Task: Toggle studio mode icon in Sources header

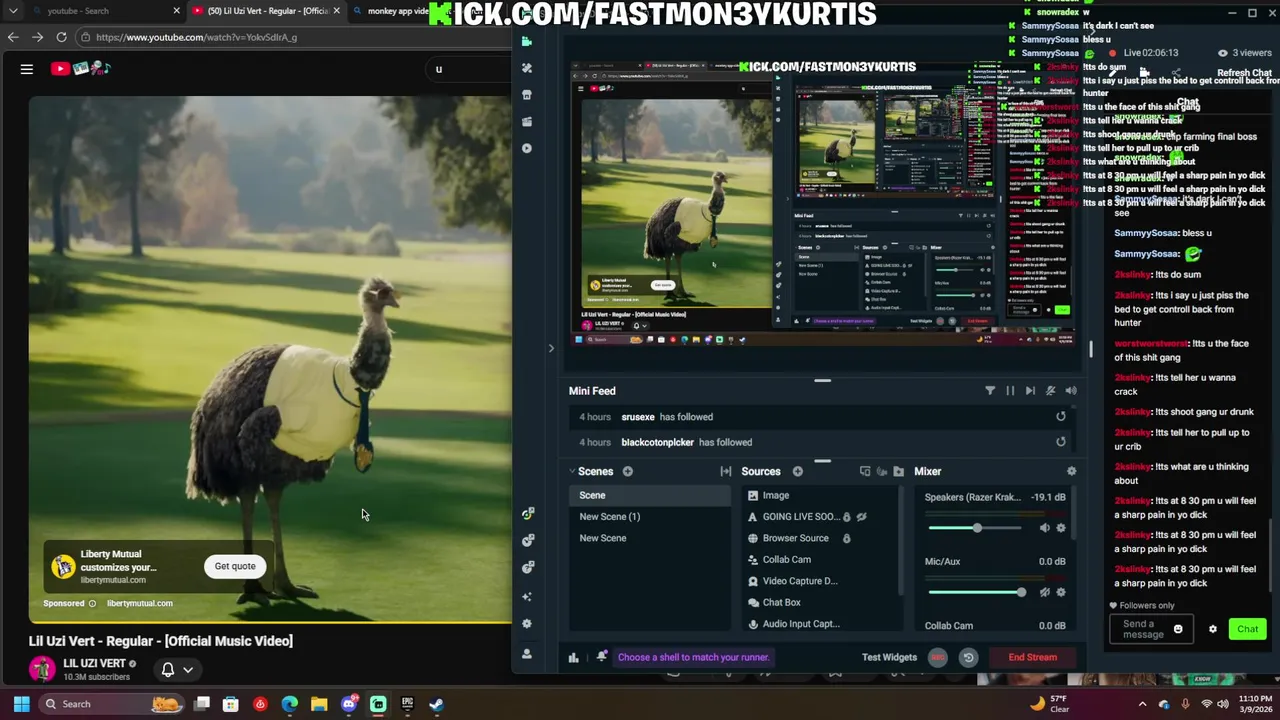Action: pos(865,471)
